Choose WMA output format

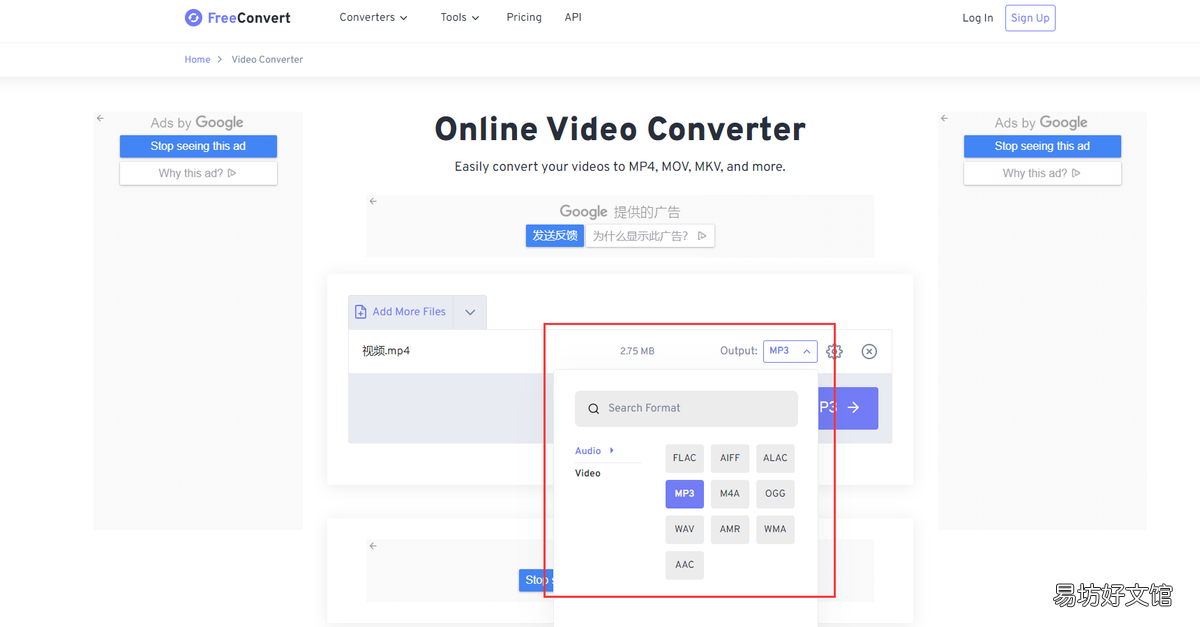click(x=775, y=529)
